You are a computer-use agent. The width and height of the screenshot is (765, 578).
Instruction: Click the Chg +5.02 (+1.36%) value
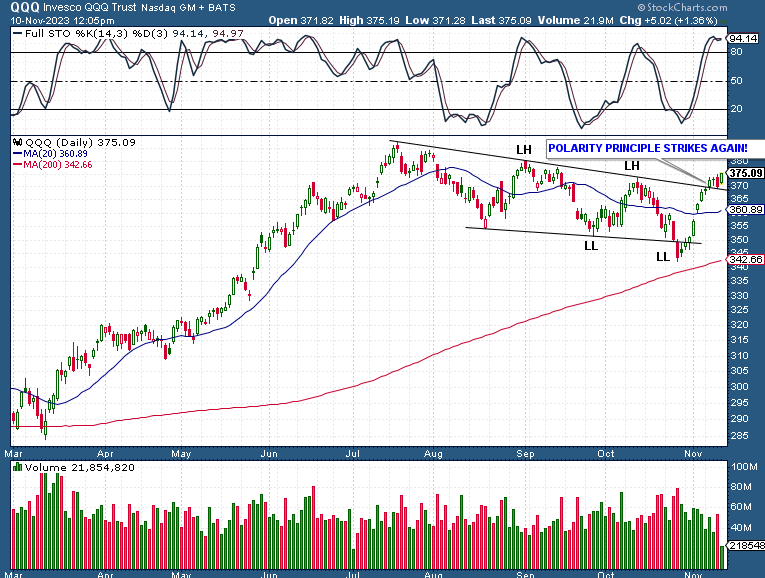(668, 20)
